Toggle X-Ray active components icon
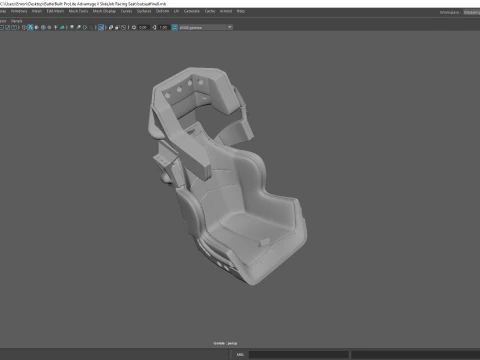480x360 pixels. click(x=117, y=27)
